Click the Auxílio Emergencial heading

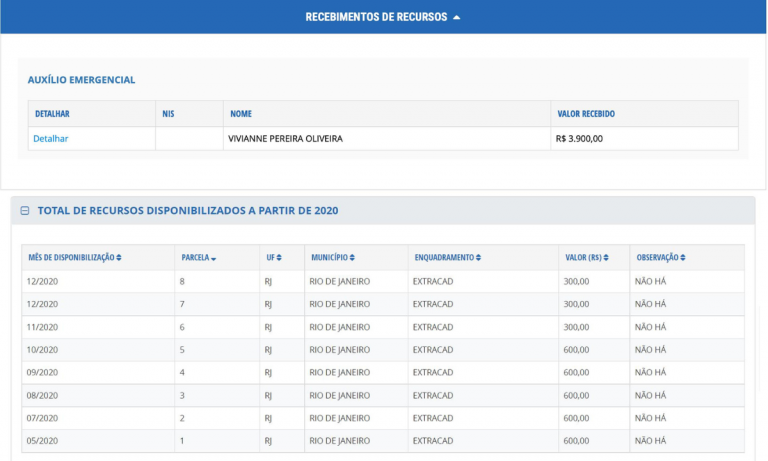[81, 80]
